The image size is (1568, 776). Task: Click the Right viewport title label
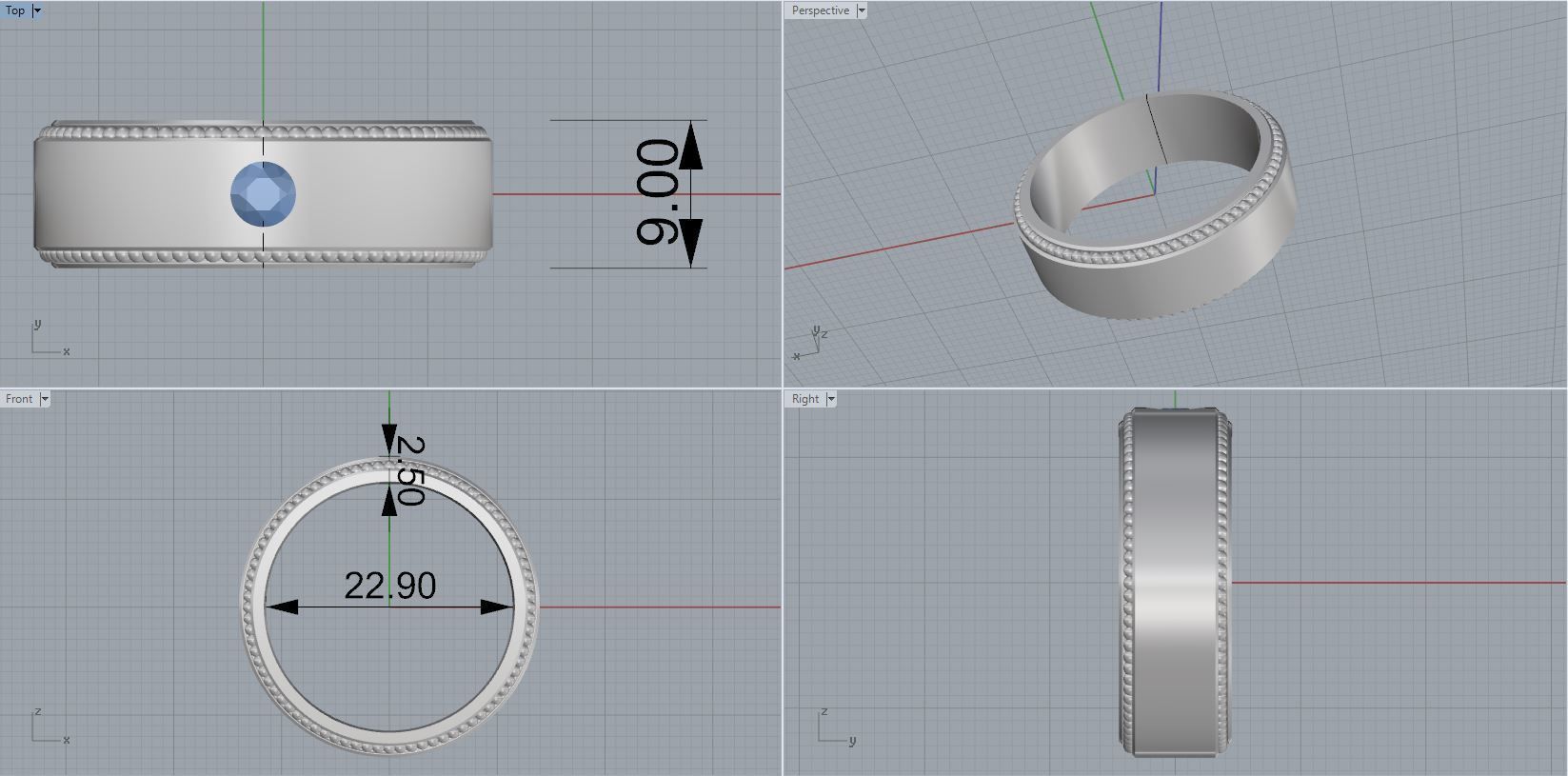[x=804, y=399]
